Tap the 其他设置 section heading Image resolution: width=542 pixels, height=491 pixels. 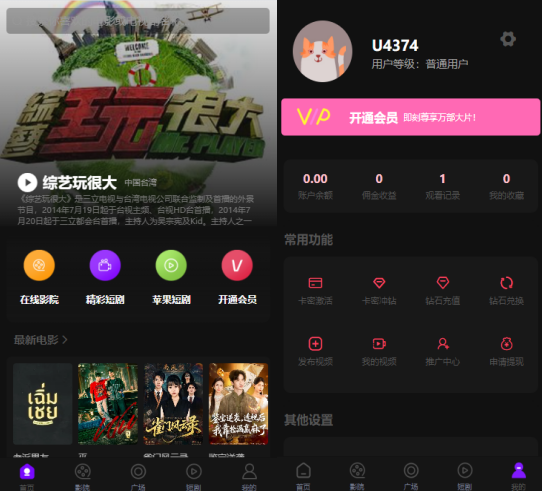click(308, 420)
